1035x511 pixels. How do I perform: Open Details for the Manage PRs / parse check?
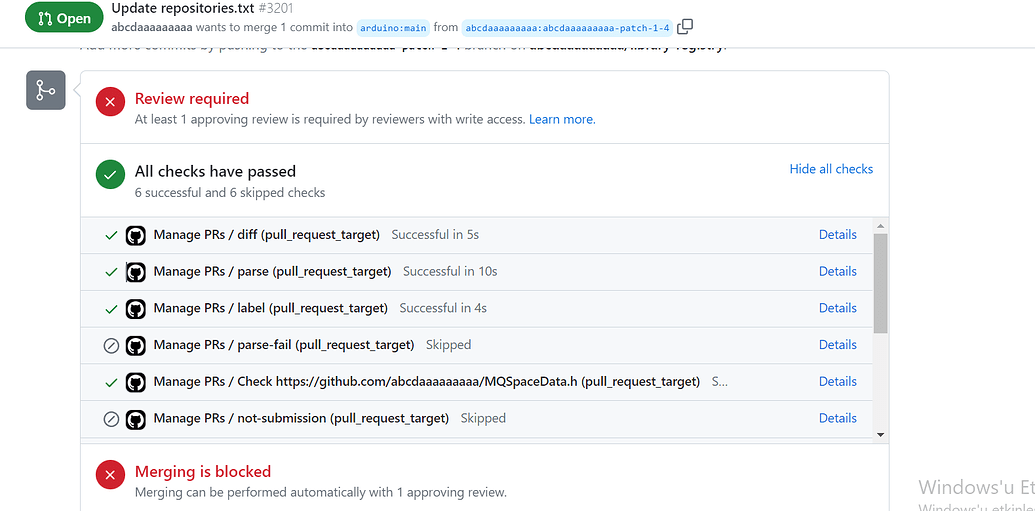click(838, 271)
